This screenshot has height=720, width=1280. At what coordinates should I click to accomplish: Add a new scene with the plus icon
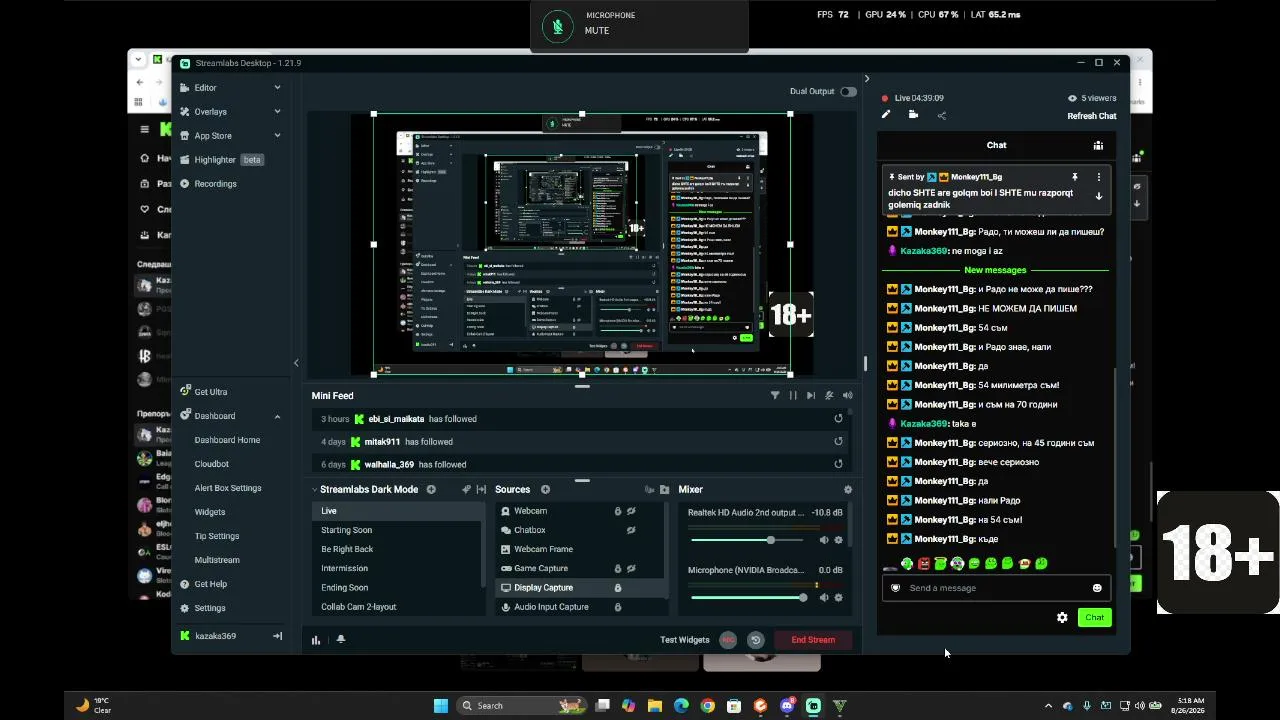tap(431, 490)
